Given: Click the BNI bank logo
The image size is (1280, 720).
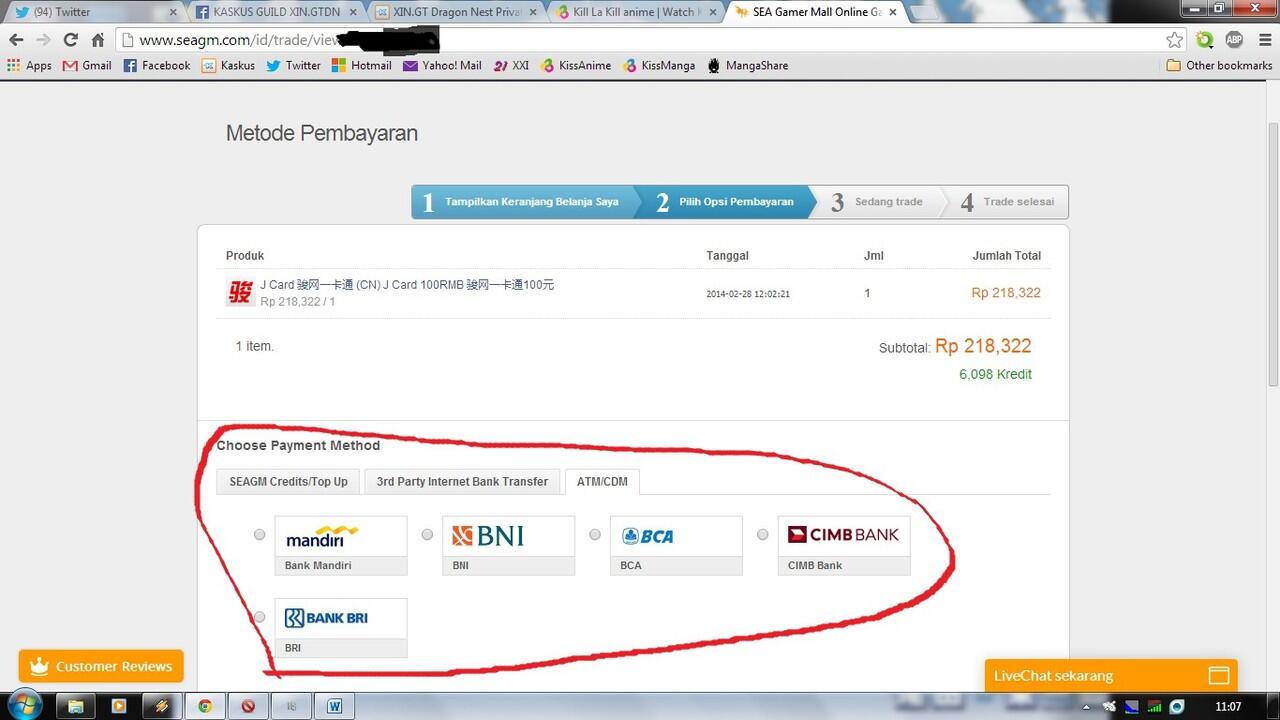Looking at the screenshot, I should pos(488,535).
